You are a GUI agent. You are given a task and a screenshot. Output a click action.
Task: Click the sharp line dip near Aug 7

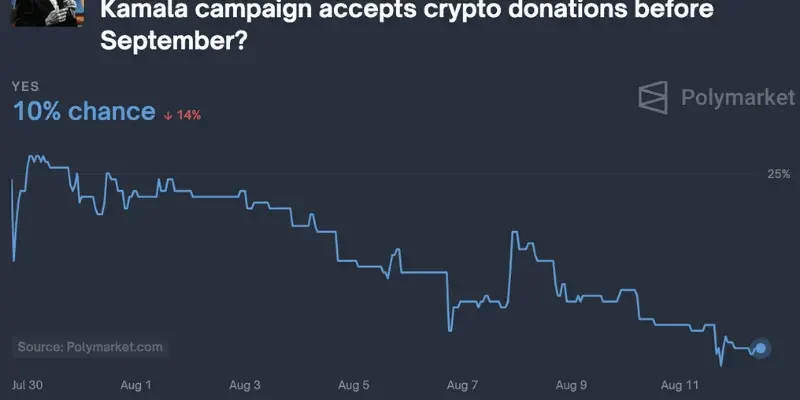450,330
